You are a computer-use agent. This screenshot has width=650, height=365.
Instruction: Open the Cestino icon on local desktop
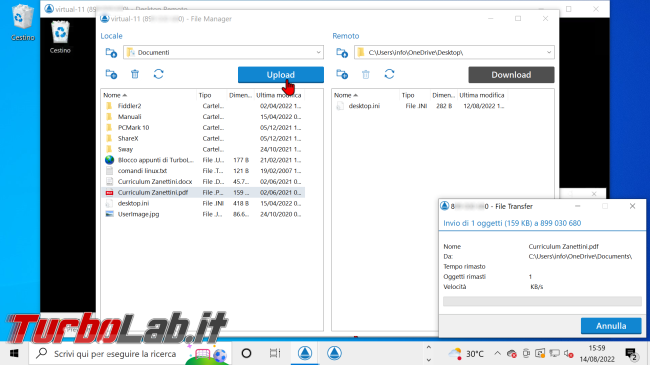pos(22,23)
